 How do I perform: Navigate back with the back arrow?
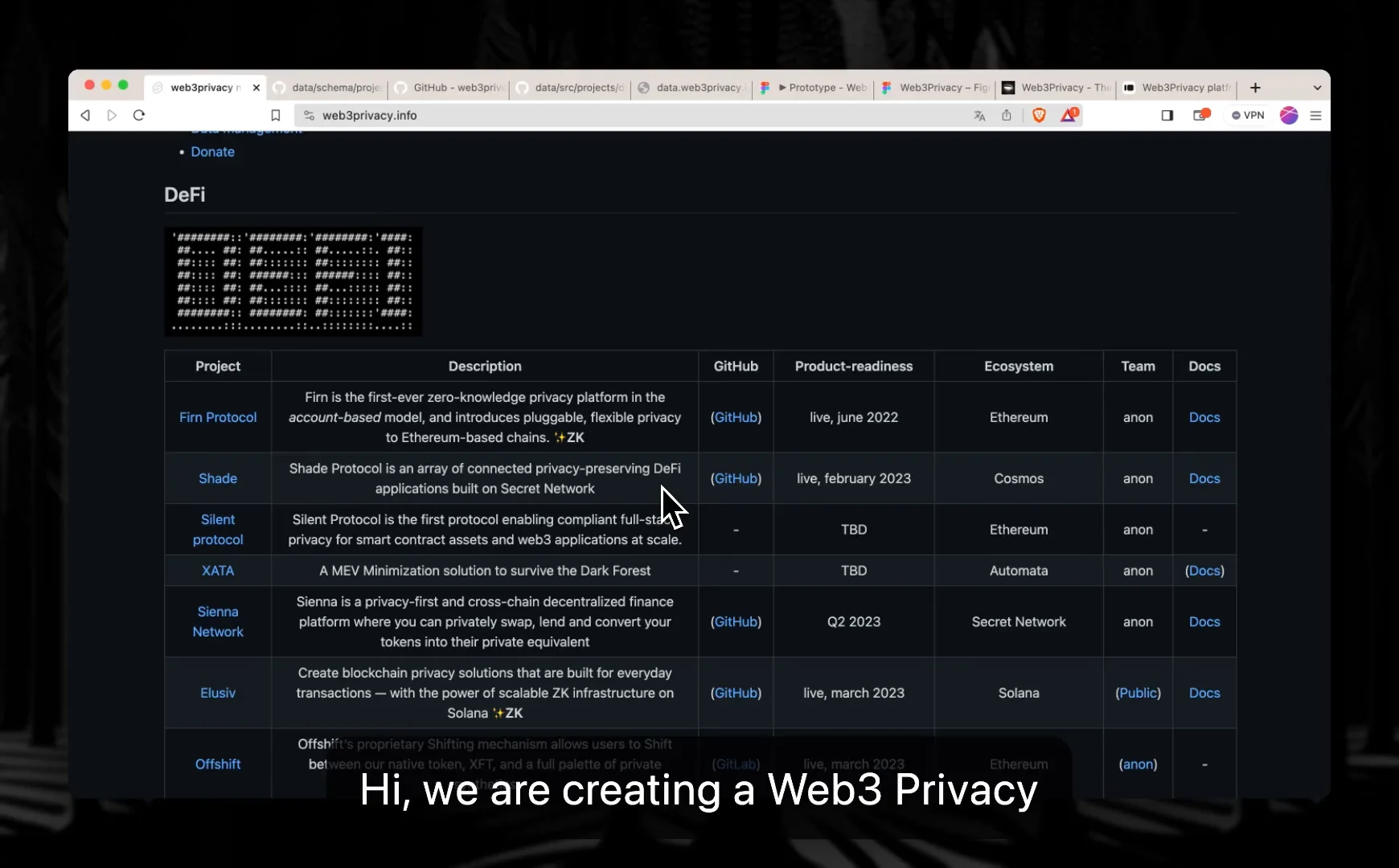85,115
